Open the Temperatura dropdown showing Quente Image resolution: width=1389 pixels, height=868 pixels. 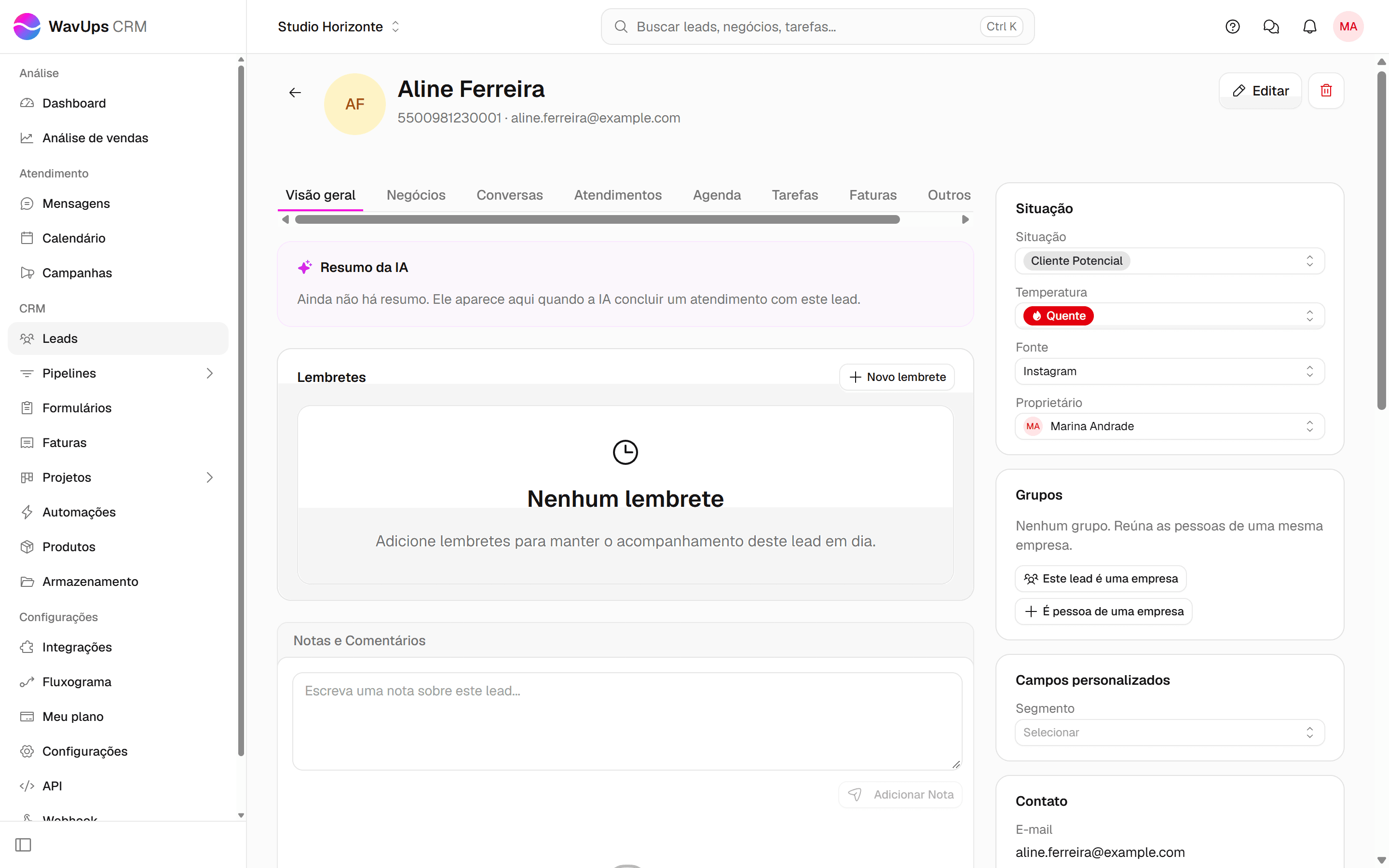pyautogui.click(x=1169, y=316)
